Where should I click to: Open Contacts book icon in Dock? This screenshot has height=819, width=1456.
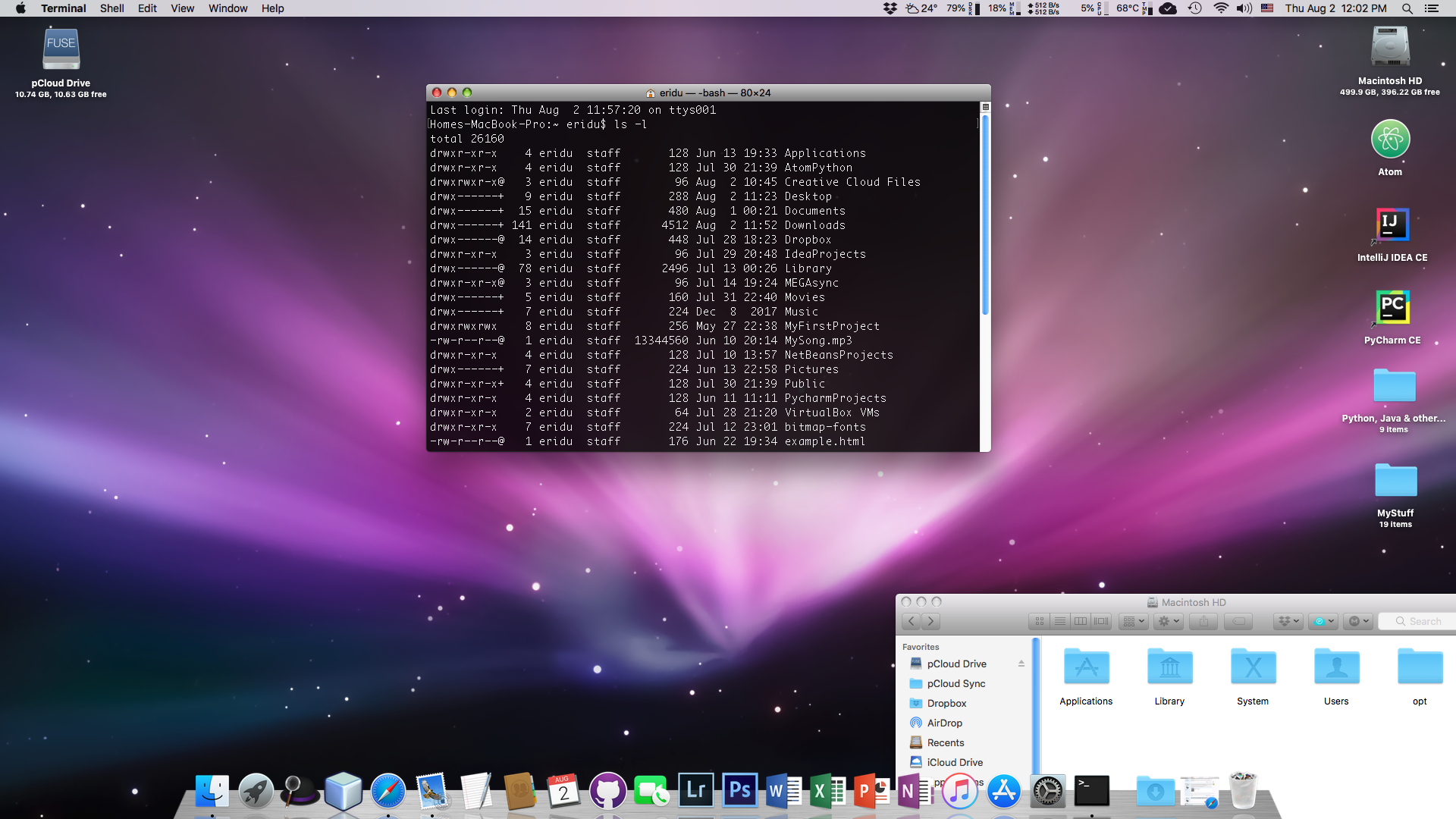tap(519, 792)
